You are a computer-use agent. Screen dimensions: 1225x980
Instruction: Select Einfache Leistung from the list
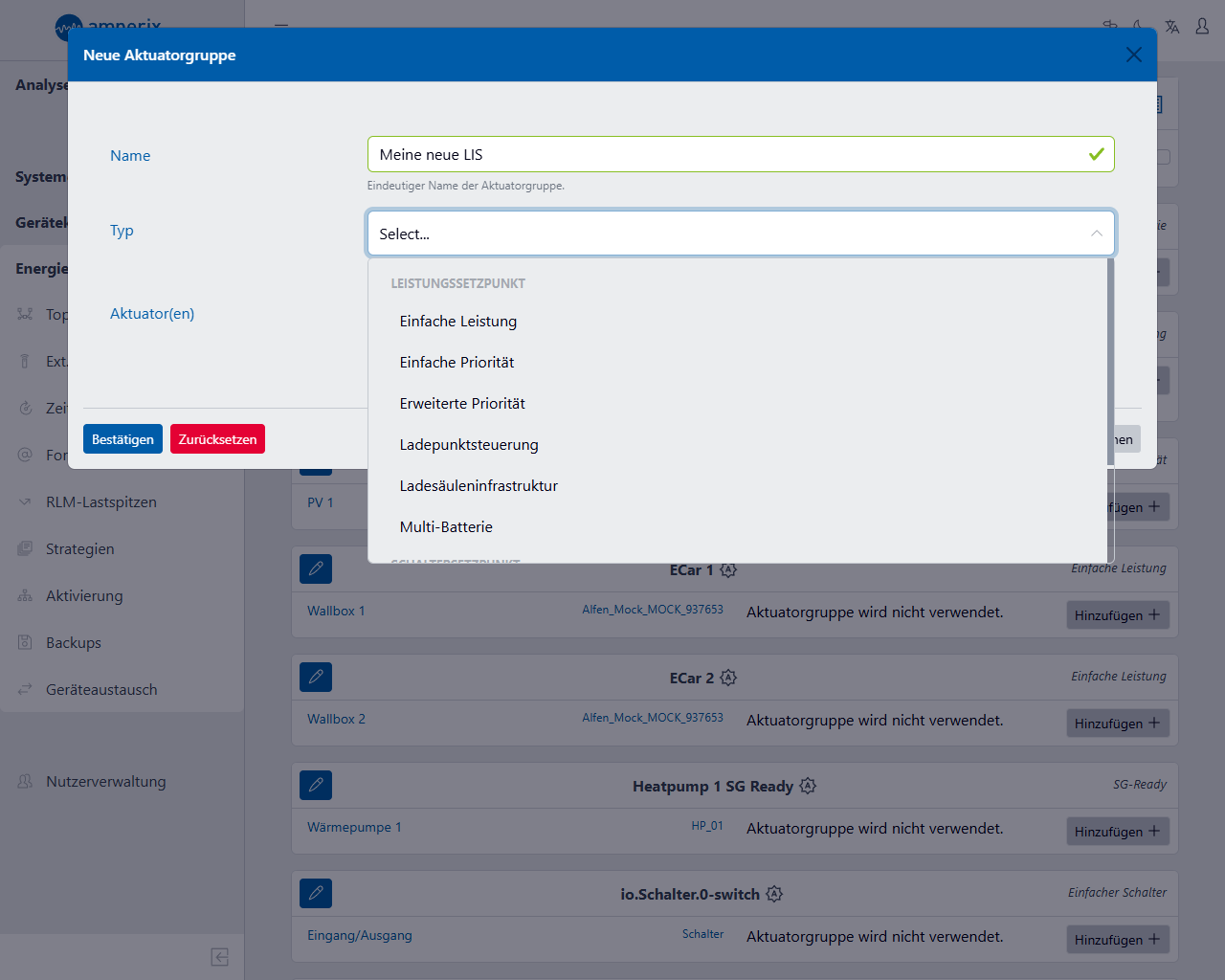(458, 322)
